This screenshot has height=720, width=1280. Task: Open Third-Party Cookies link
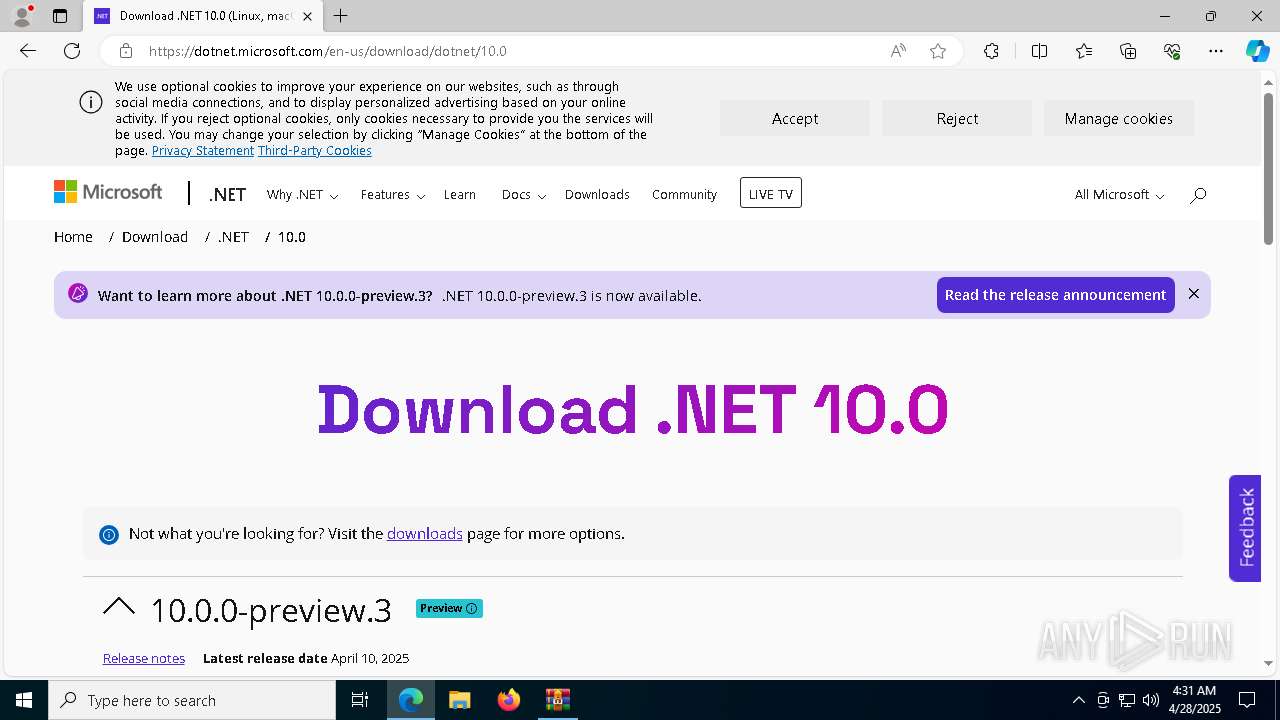click(x=315, y=151)
